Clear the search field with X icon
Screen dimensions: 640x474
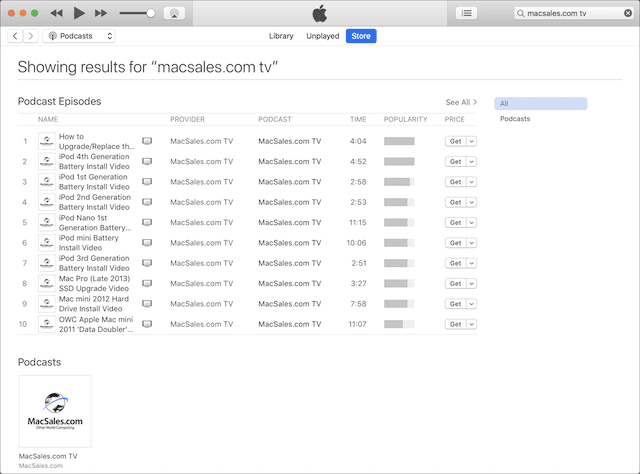[x=626, y=14]
